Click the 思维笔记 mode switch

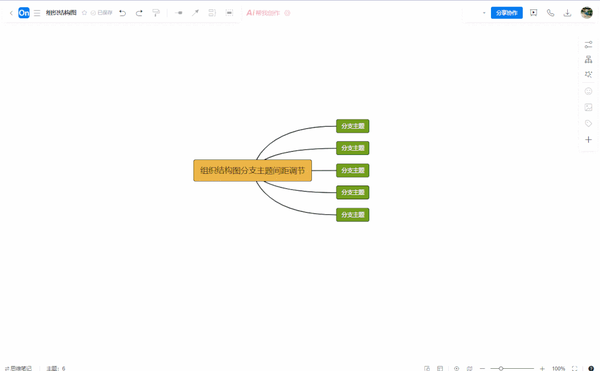tap(18, 368)
